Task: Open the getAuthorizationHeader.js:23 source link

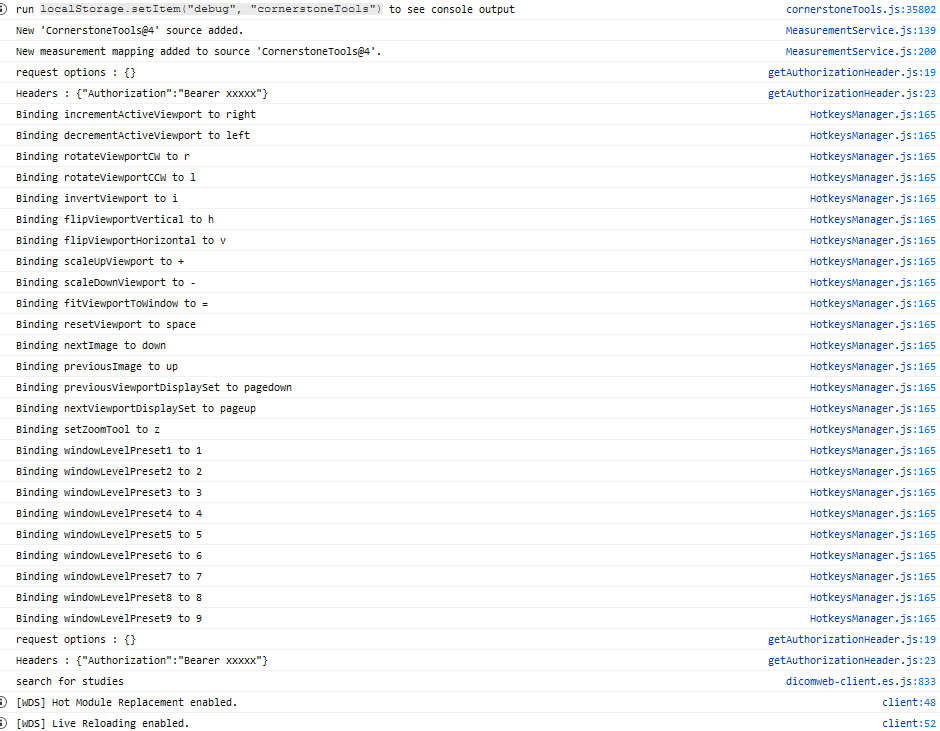Action: pyautogui.click(x=851, y=93)
